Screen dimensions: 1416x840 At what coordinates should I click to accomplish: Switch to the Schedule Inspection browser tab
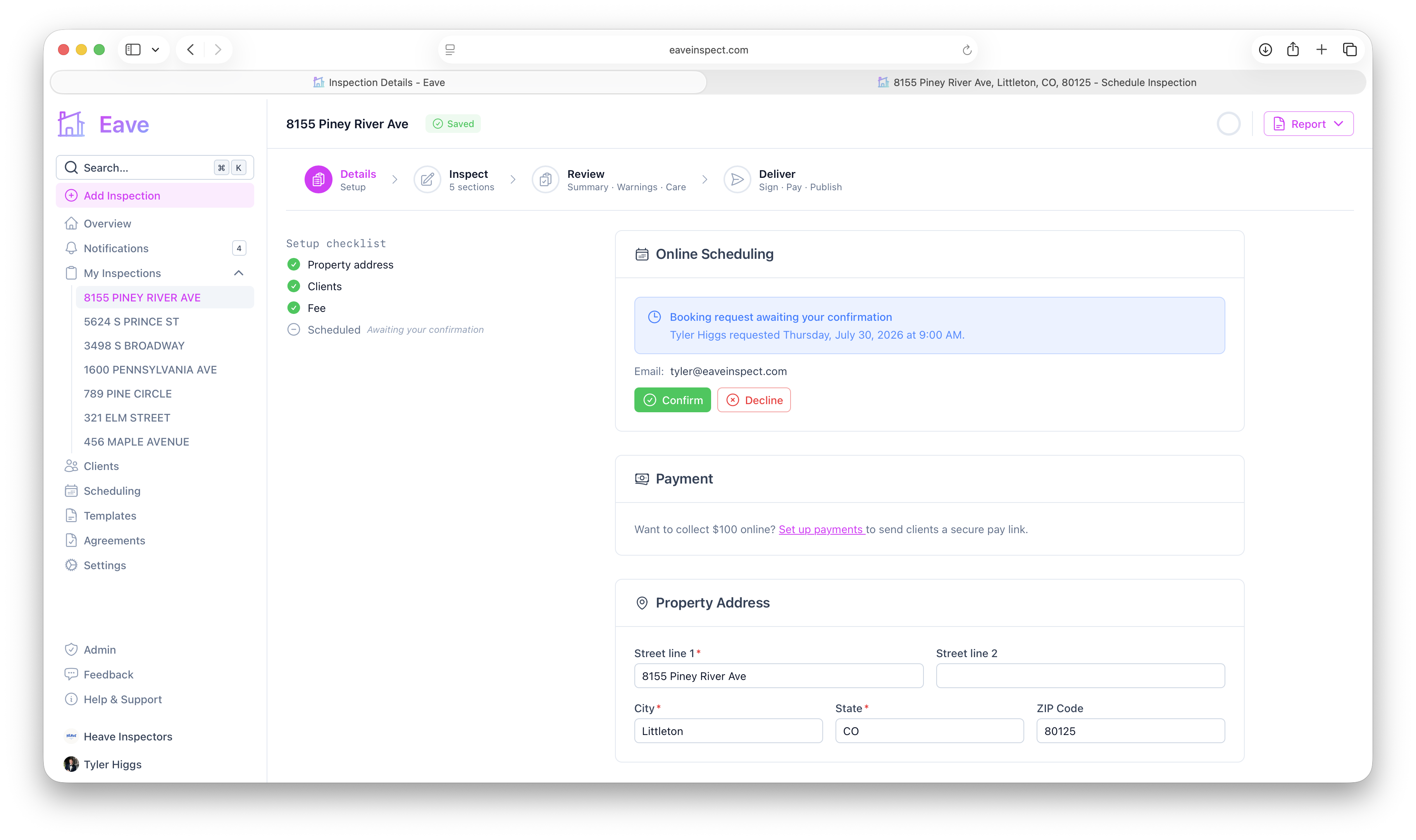1037,83
